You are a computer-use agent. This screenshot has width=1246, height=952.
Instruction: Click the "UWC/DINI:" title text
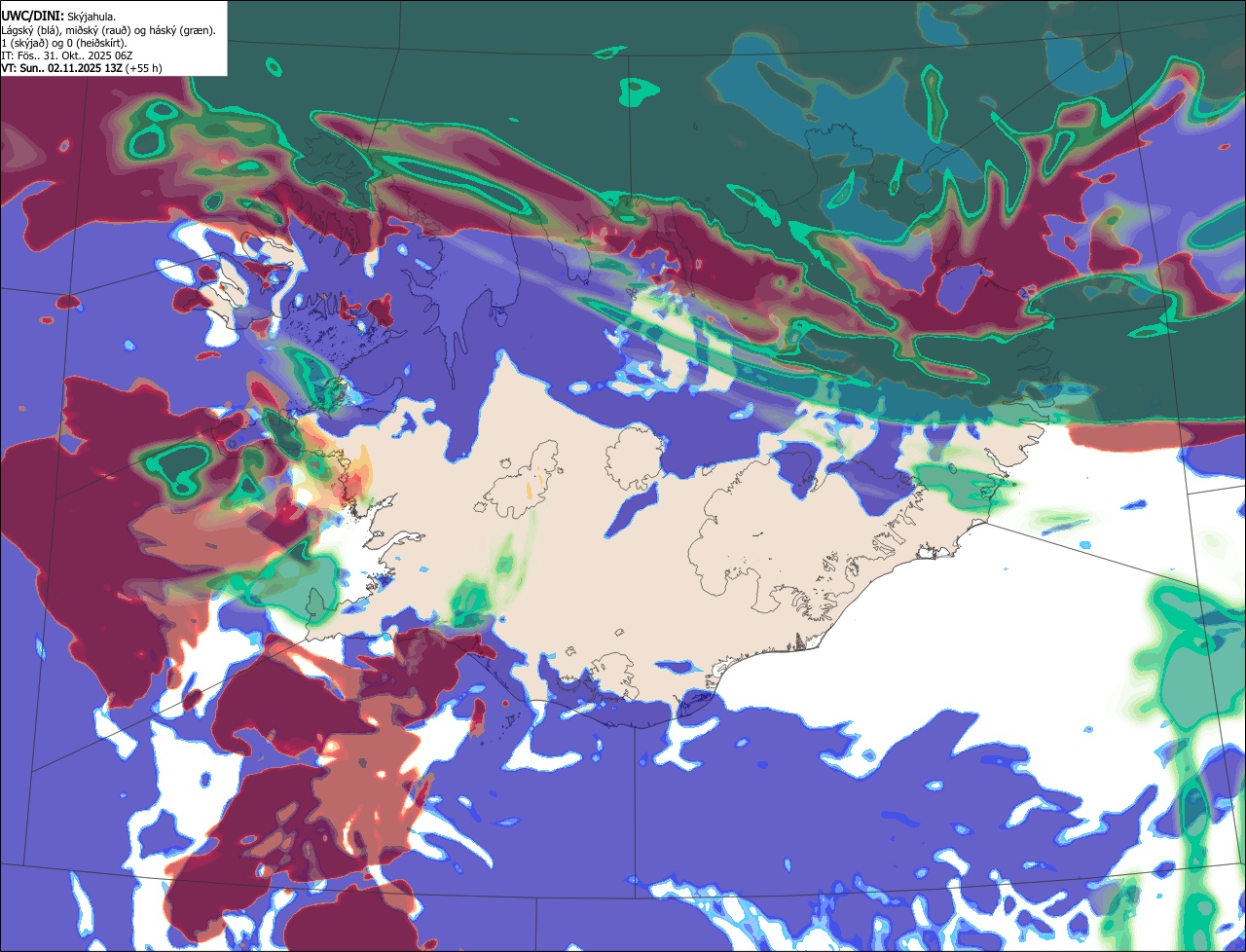coord(33,17)
